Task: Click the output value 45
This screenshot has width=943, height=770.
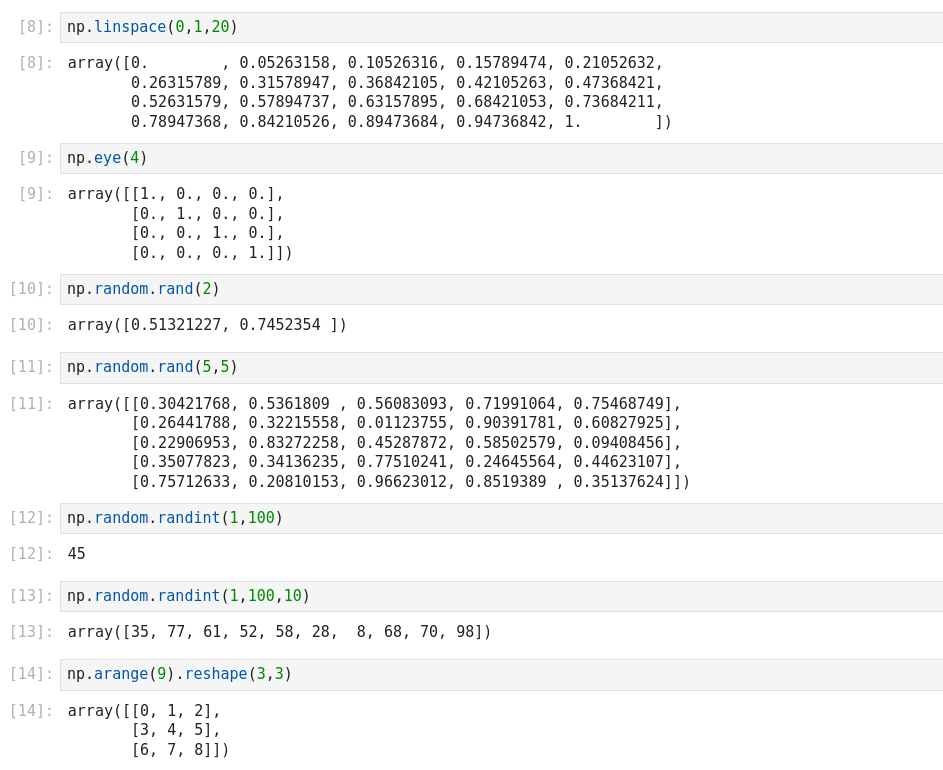Action: click(77, 554)
